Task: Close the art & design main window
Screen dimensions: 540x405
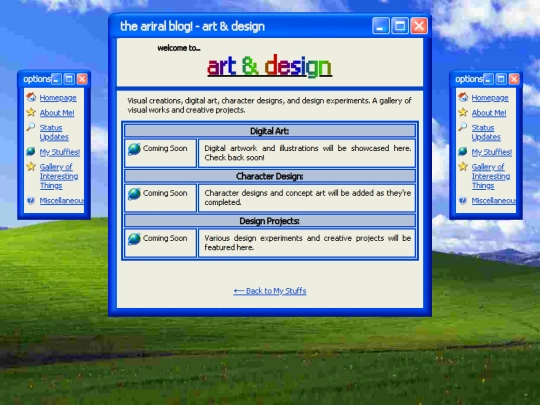Action: tap(419, 26)
